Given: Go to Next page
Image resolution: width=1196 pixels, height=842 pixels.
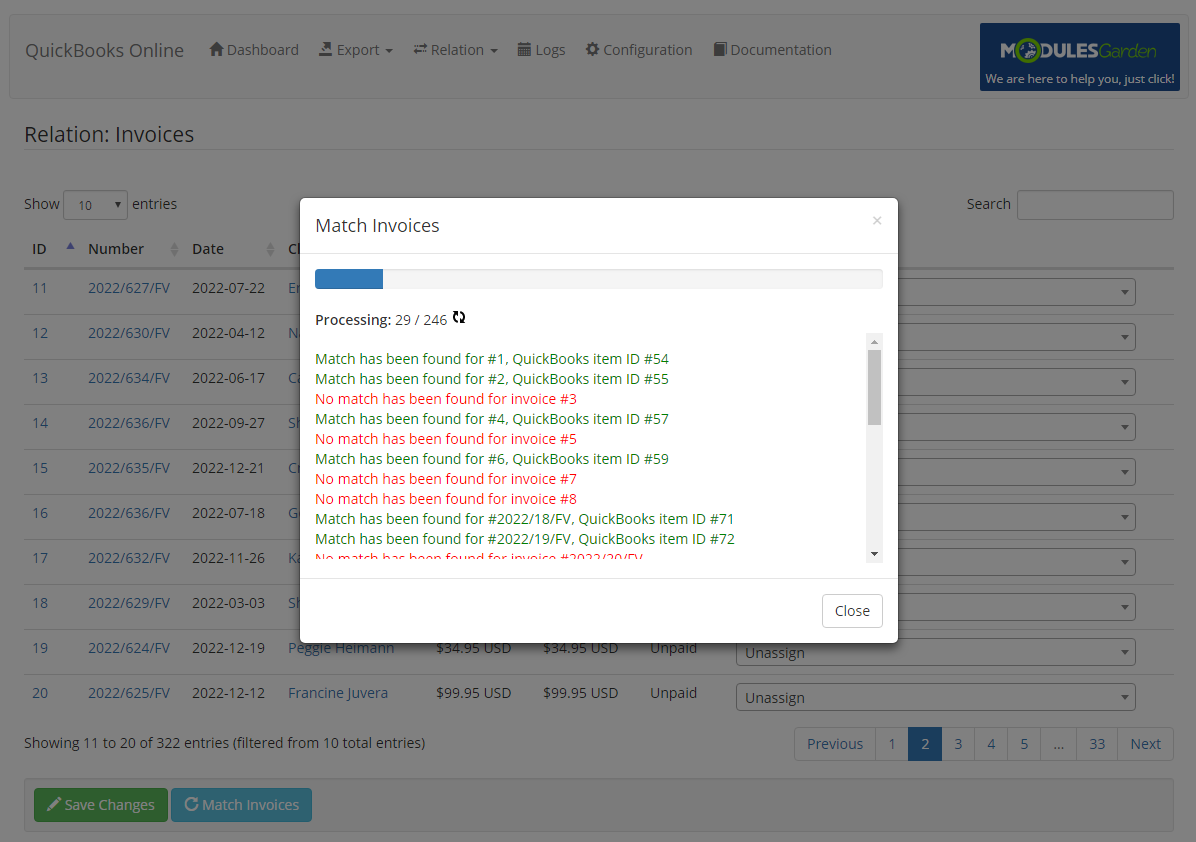Looking at the screenshot, I should pyautogui.click(x=1145, y=744).
